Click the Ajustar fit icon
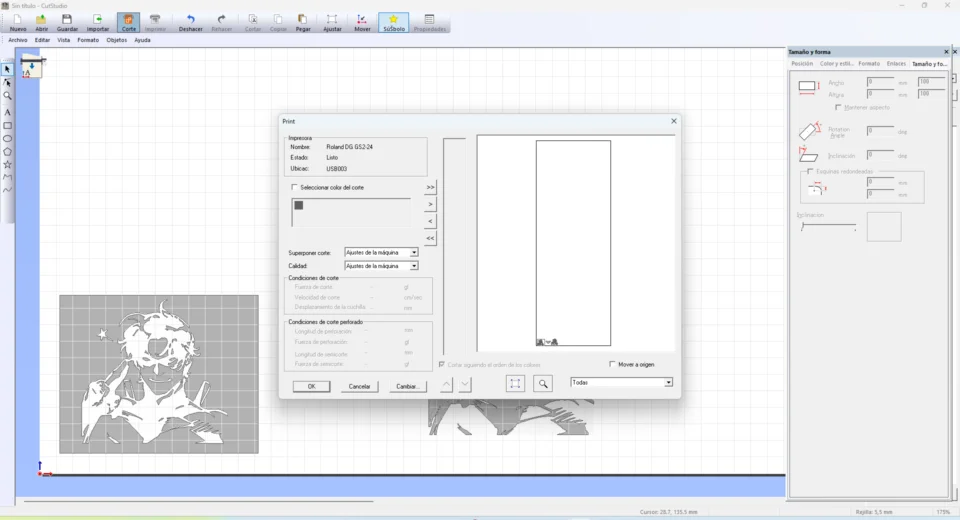The image size is (960, 520). tap(332, 23)
